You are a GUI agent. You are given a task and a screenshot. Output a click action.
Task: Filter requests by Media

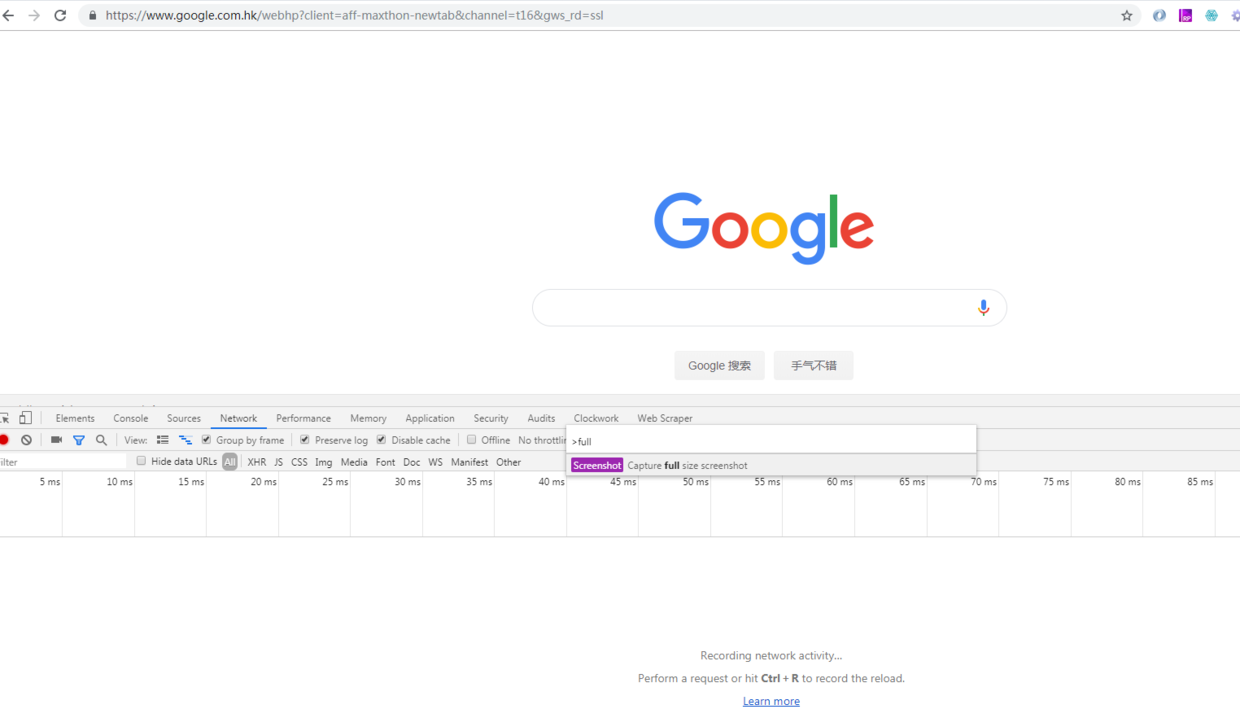(x=354, y=462)
